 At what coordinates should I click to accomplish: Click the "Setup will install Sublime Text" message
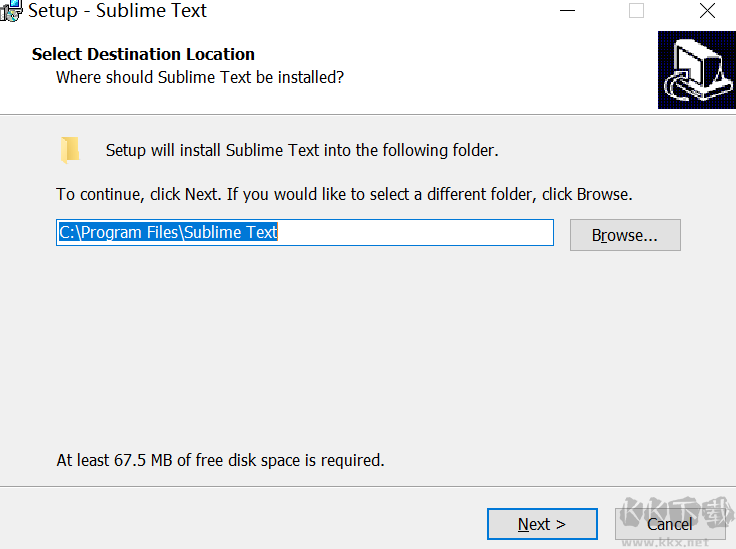click(x=302, y=151)
